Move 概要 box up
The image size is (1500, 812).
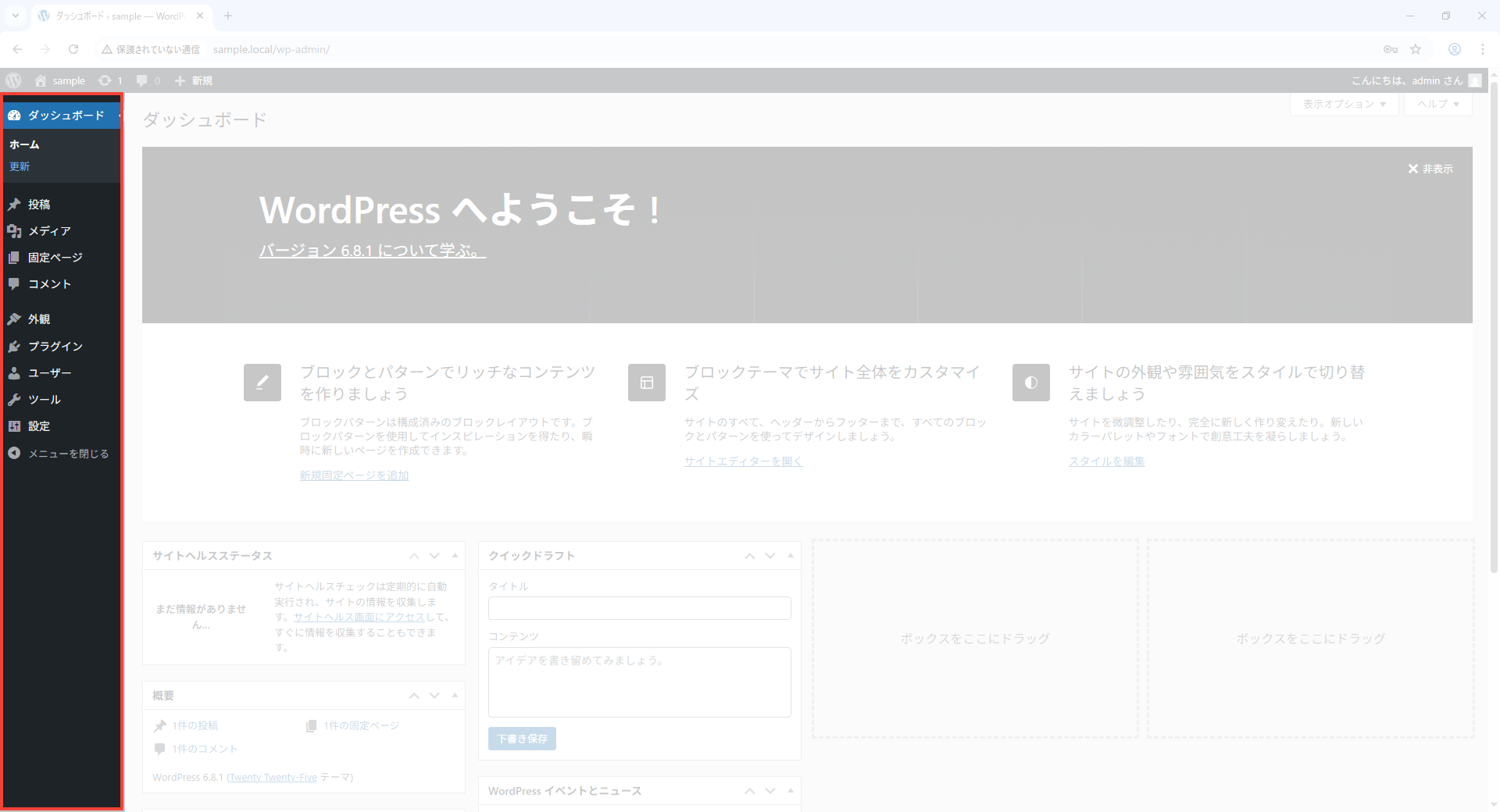point(414,696)
